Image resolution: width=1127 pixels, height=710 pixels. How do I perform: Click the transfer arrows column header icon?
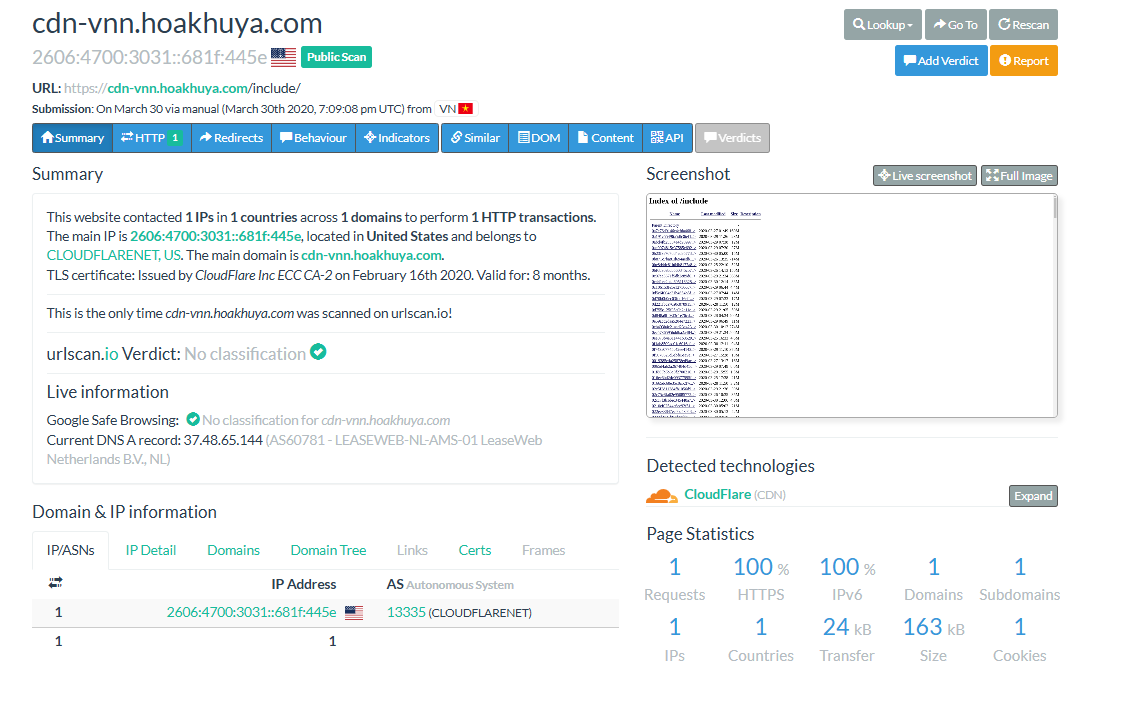[55, 583]
